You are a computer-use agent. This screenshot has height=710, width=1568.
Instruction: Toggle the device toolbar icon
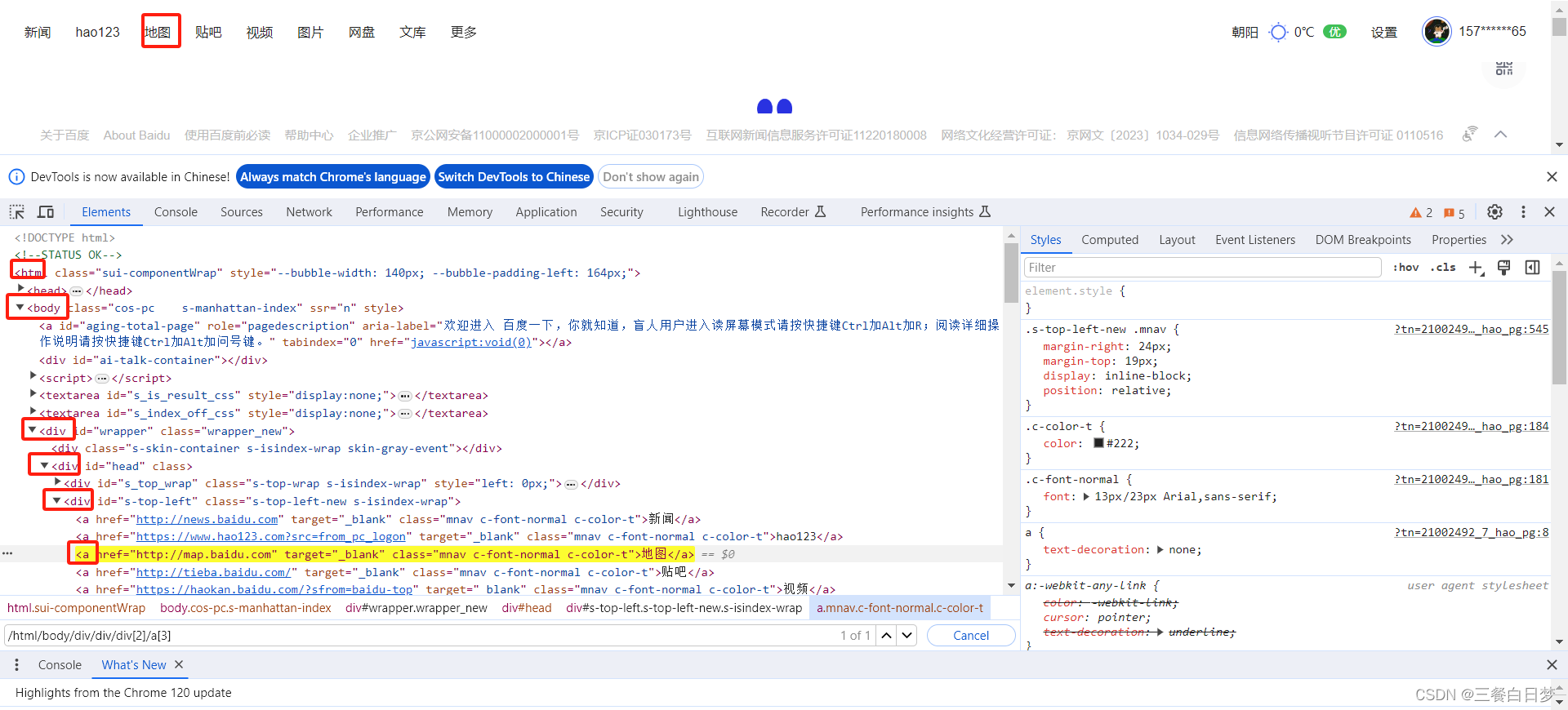[46, 212]
